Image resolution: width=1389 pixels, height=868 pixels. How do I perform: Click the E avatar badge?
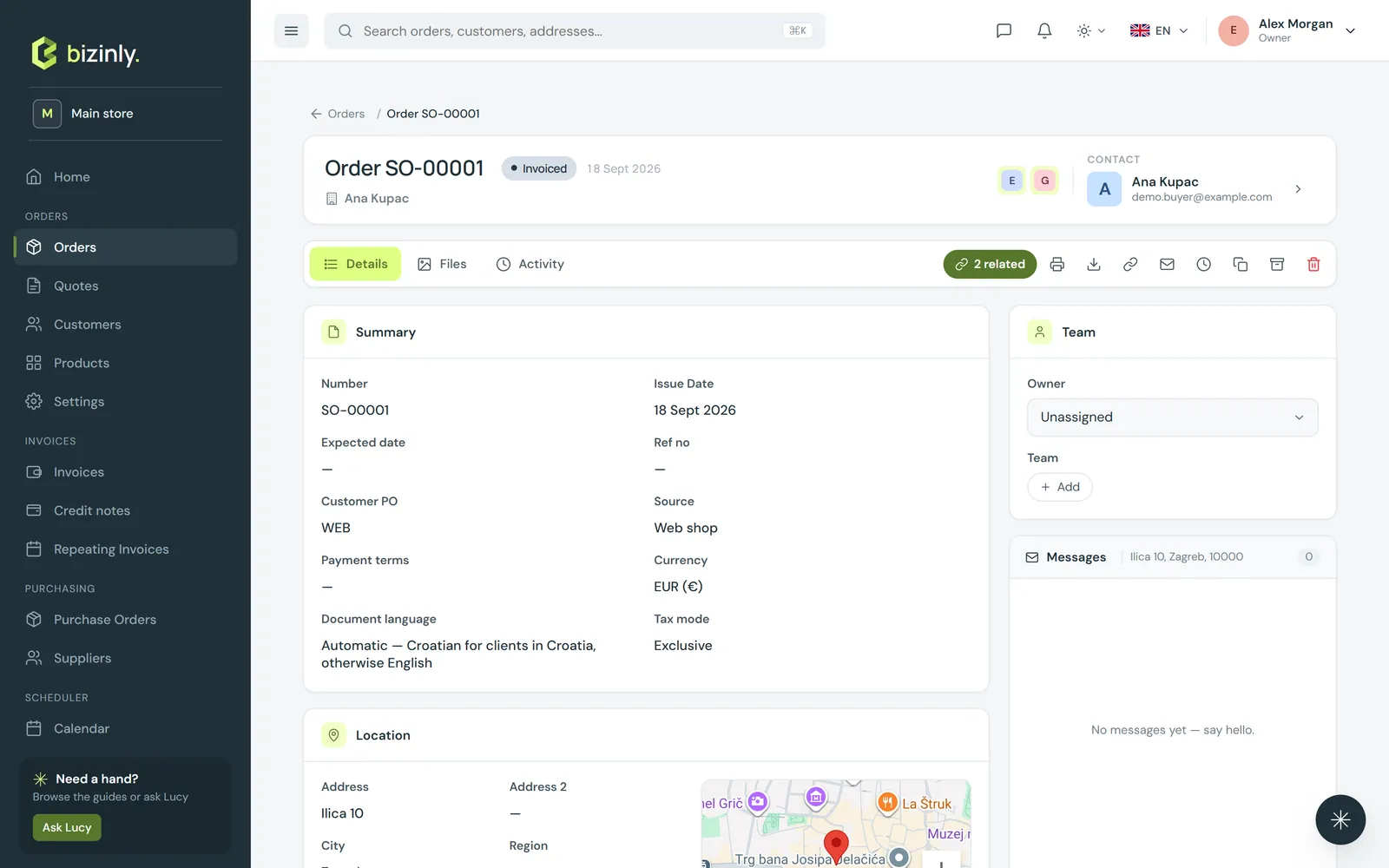tap(1011, 181)
